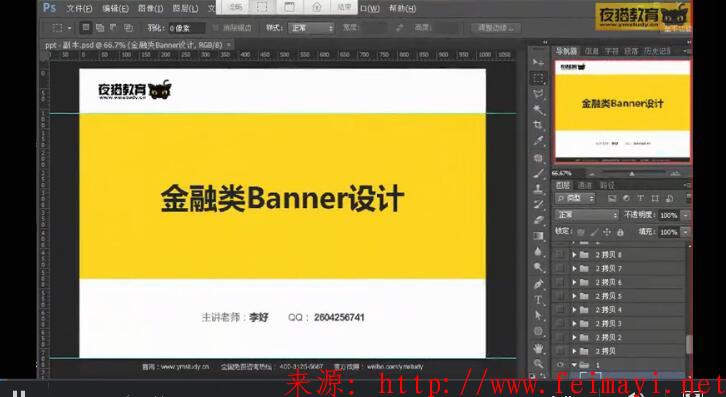The height and width of the screenshot is (397, 726).
Task: Show layer group 2 拷贝 8
Action: [560, 254]
